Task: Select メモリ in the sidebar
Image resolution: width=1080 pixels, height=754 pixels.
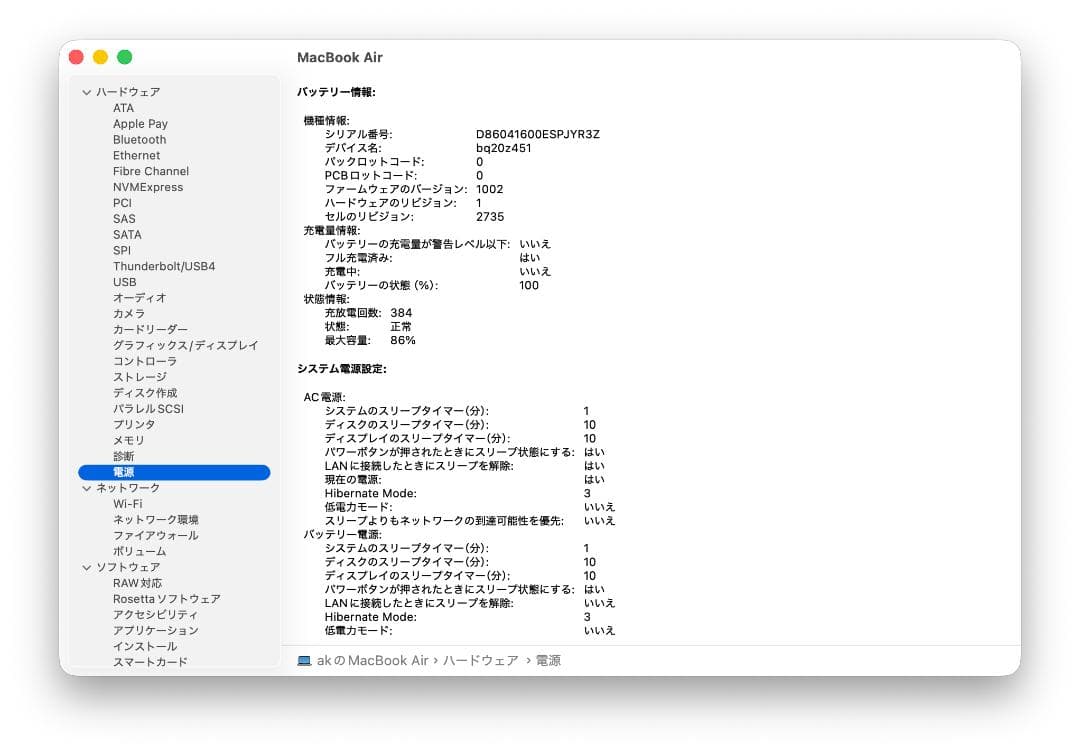Action: pos(129,440)
